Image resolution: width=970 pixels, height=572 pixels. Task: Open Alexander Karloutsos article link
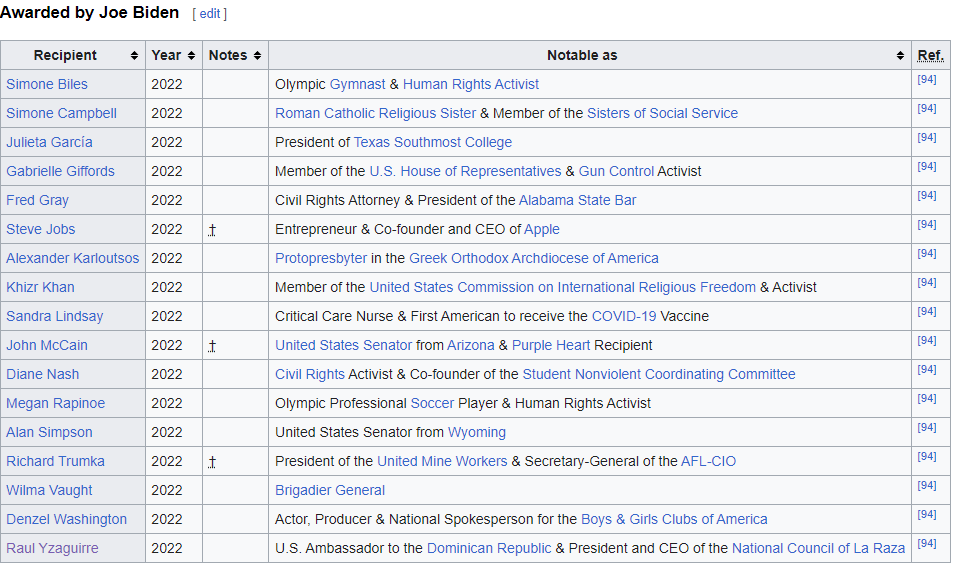point(72,258)
